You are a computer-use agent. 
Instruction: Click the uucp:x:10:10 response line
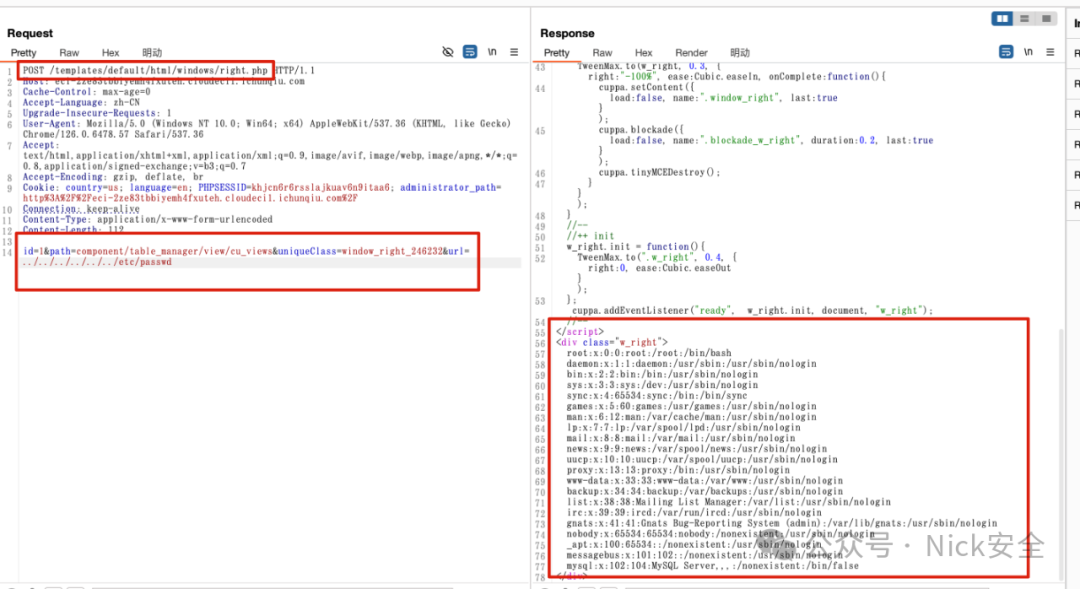702,459
